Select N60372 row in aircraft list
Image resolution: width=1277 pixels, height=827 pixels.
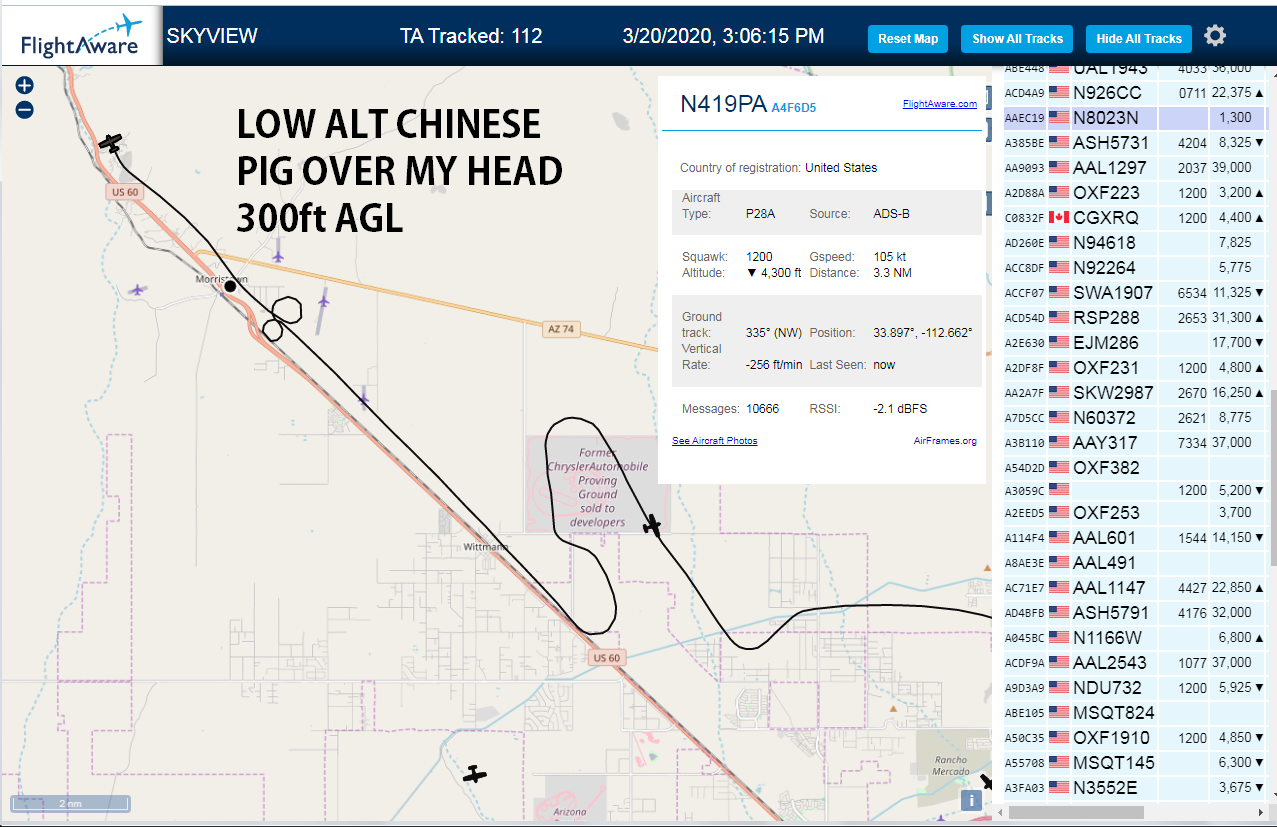point(1136,418)
